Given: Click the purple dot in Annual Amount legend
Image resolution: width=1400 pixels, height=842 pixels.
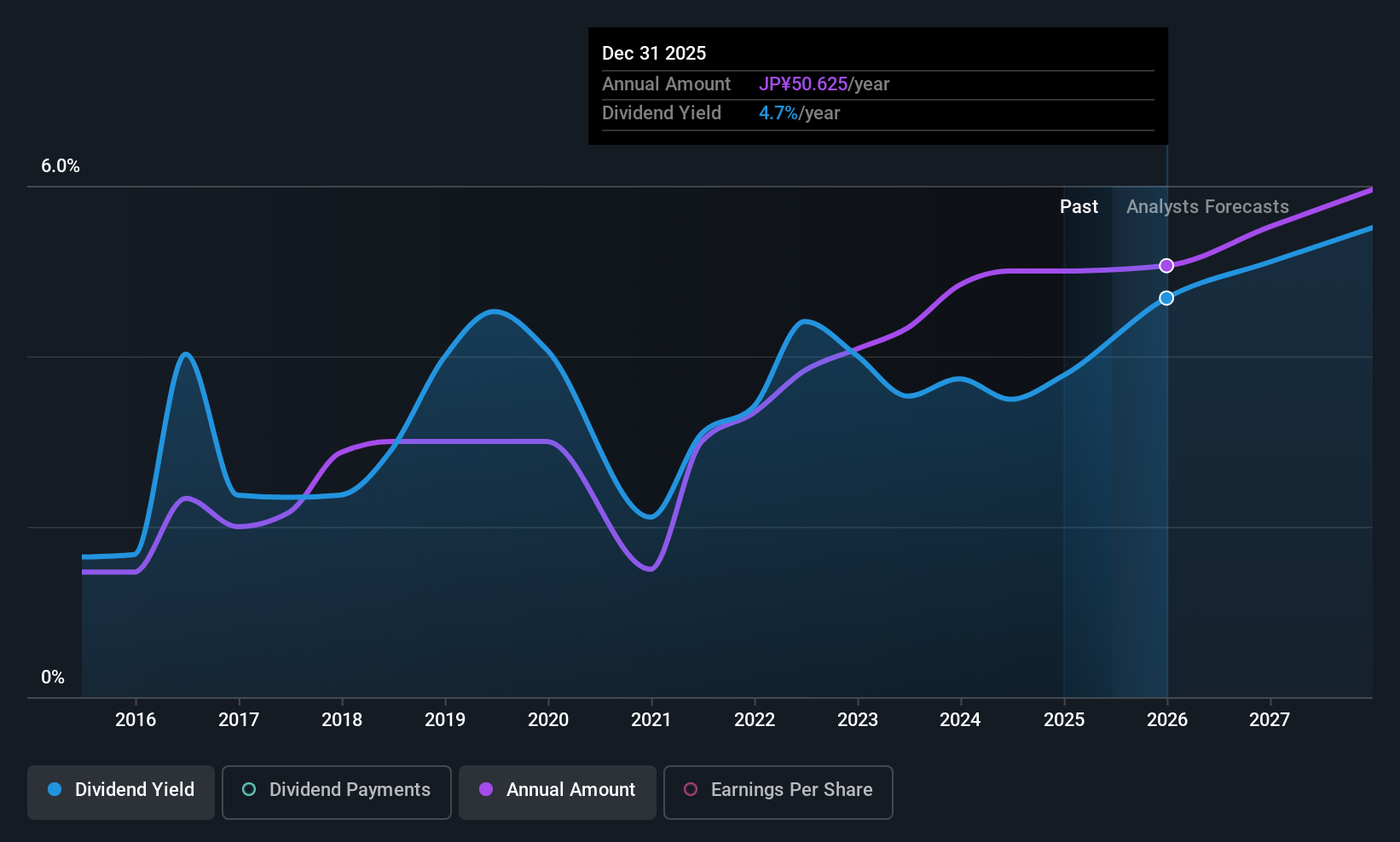Looking at the screenshot, I should tap(486, 790).
